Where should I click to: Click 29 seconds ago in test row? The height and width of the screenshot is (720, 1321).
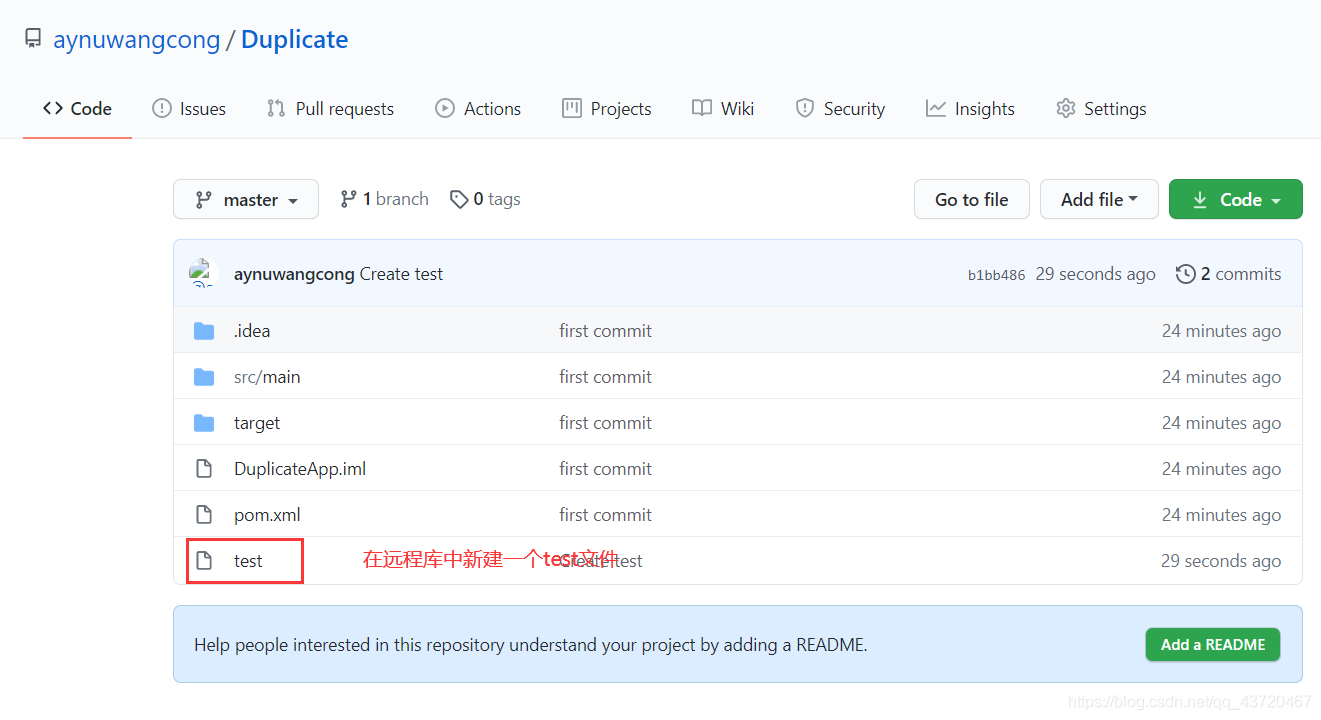click(1221, 560)
